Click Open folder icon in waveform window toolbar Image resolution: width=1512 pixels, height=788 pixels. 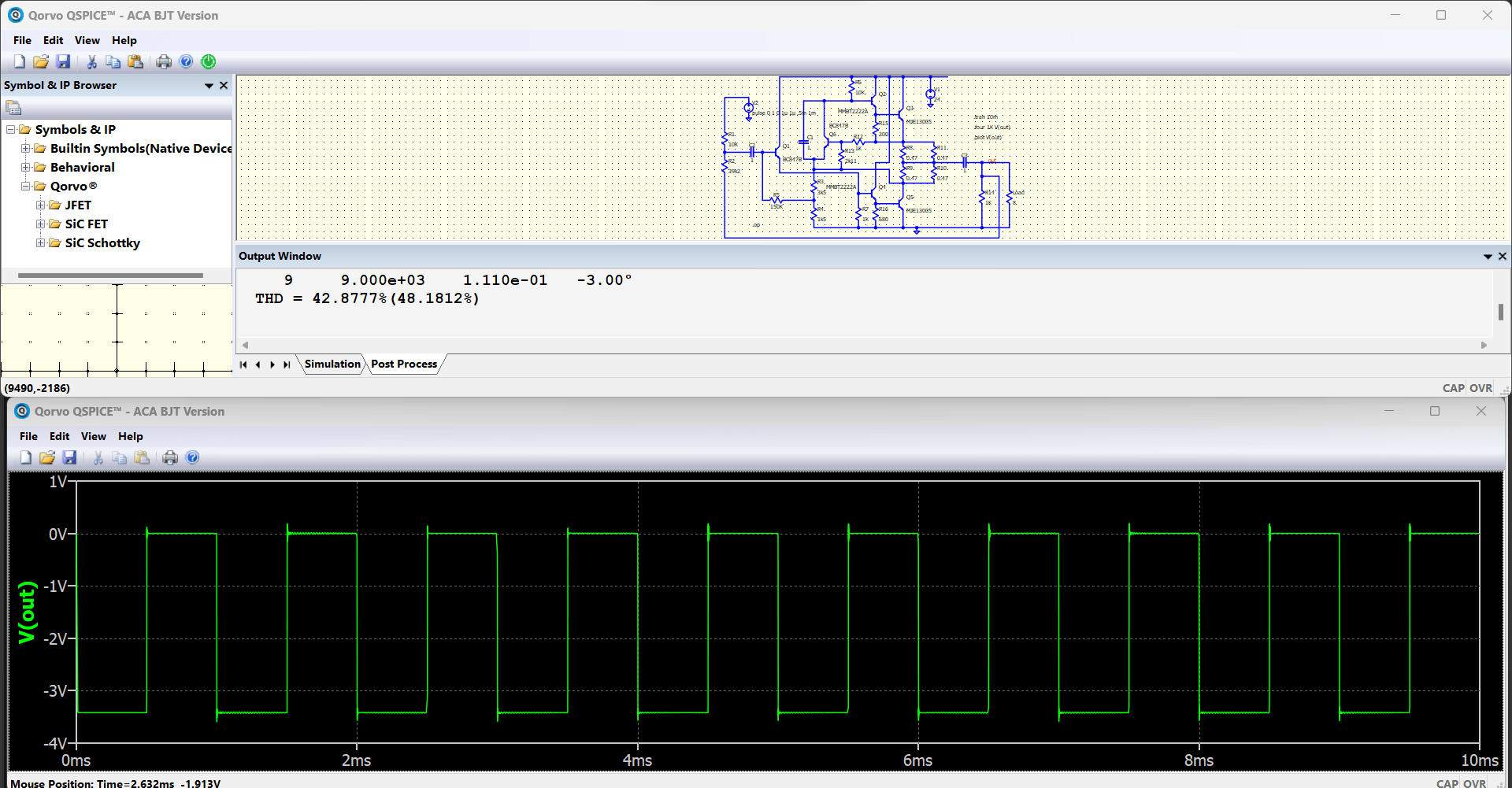point(47,457)
